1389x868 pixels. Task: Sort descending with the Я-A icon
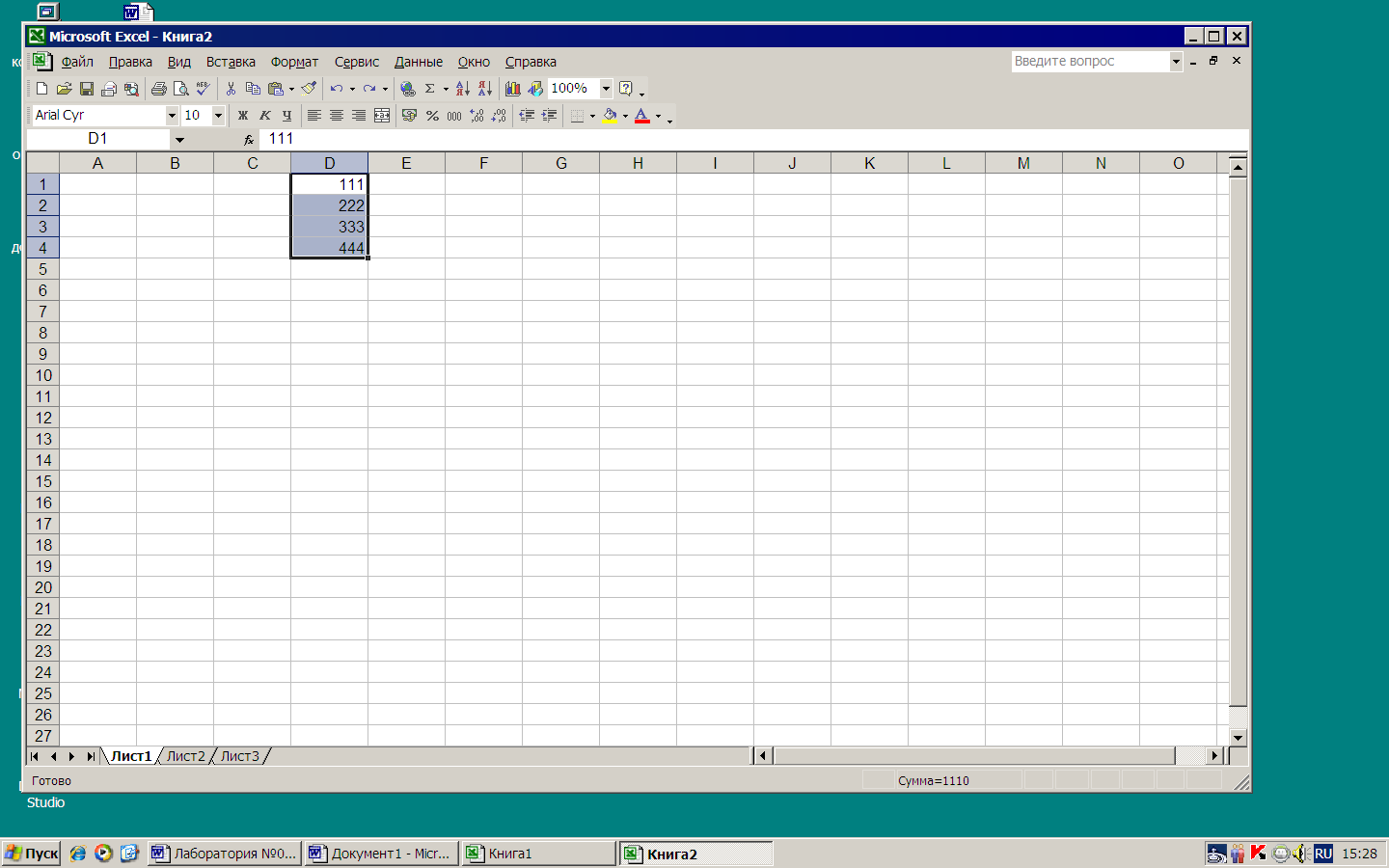pos(485,89)
